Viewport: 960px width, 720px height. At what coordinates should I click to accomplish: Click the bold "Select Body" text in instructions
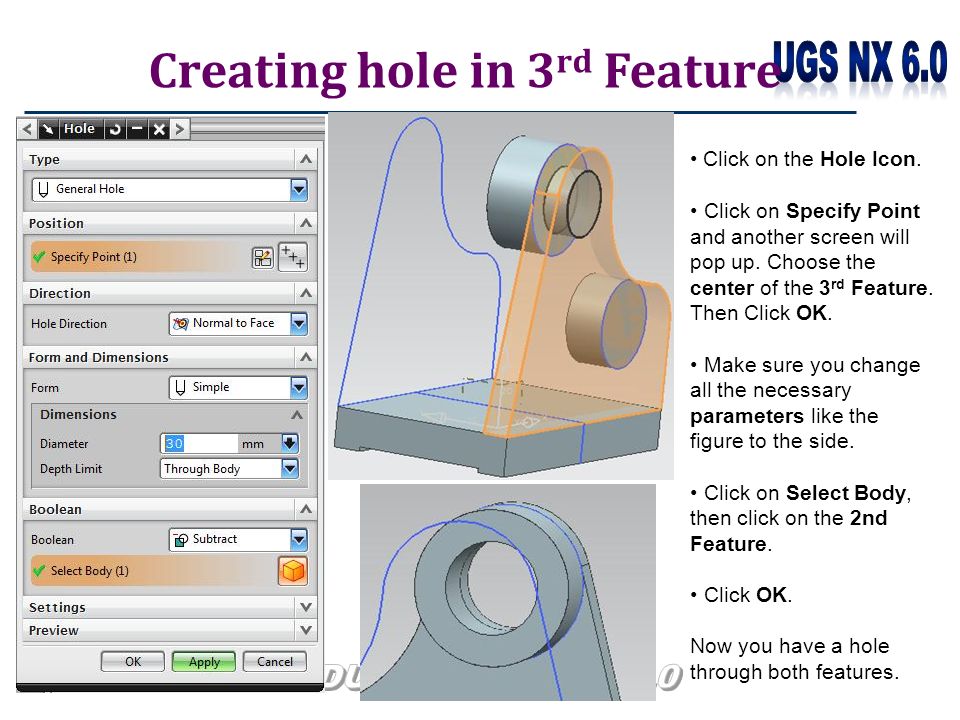pyautogui.click(x=846, y=493)
